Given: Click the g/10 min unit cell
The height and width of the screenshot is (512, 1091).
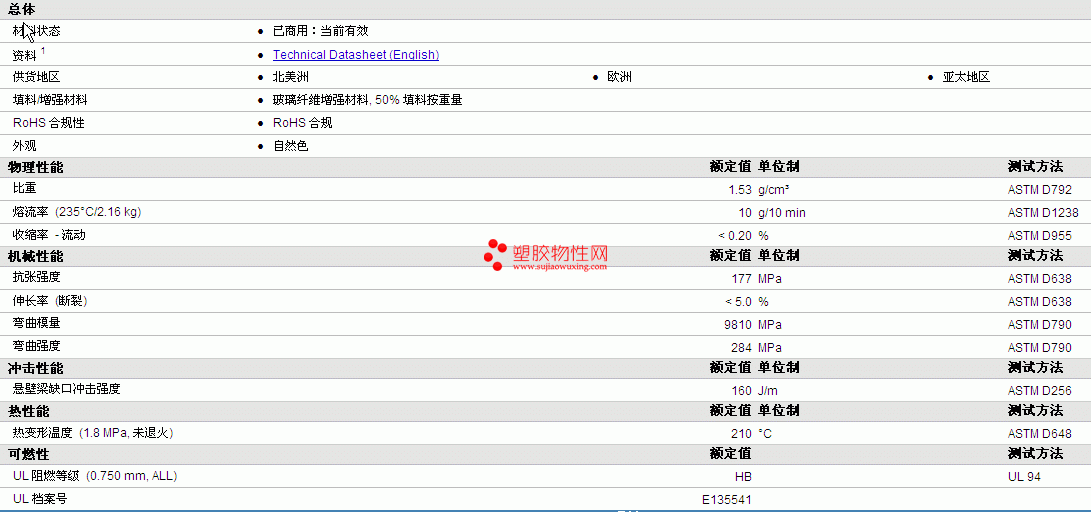Looking at the screenshot, I should coord(781,213).
